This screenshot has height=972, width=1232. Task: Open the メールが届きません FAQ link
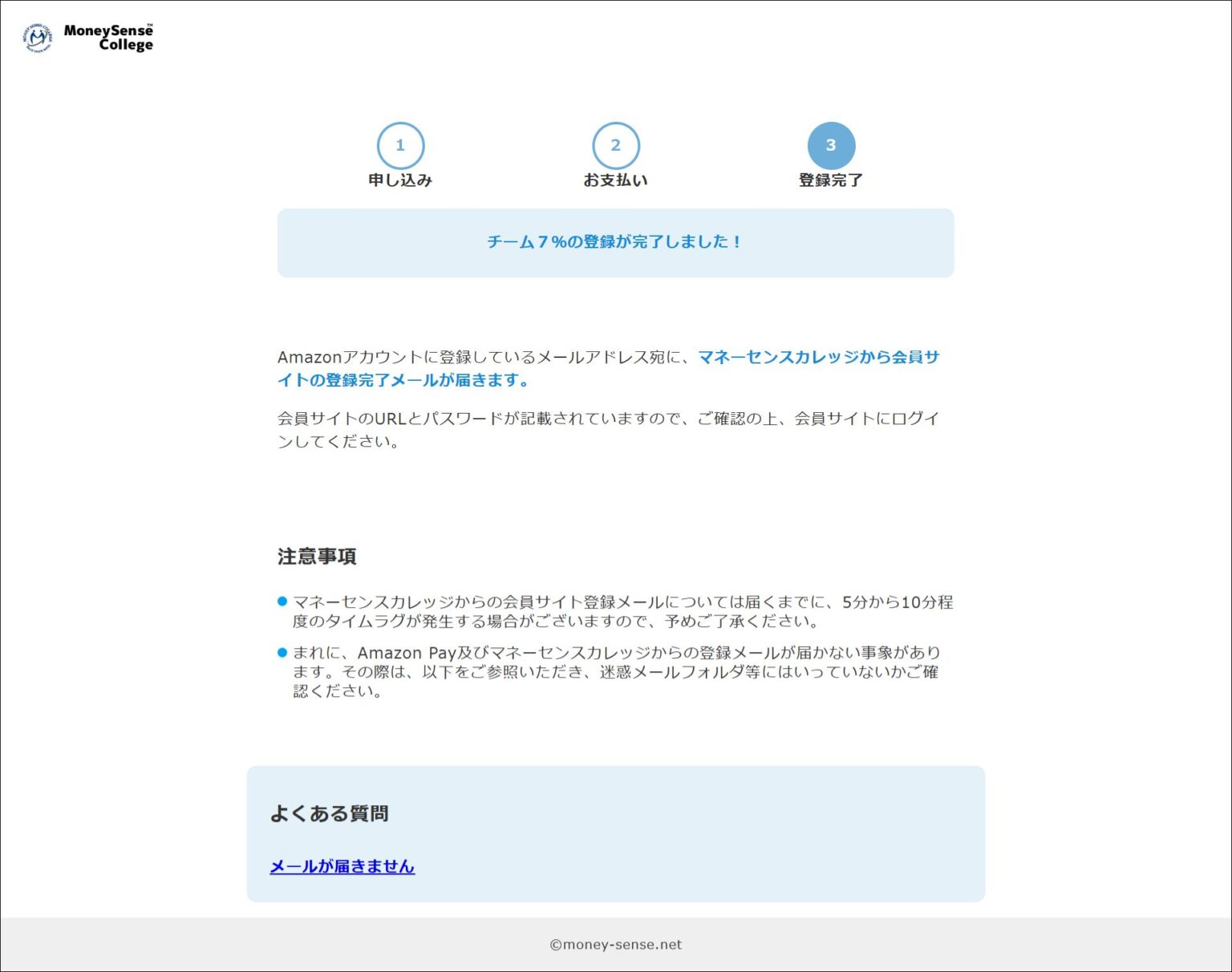tap(342, 866)
